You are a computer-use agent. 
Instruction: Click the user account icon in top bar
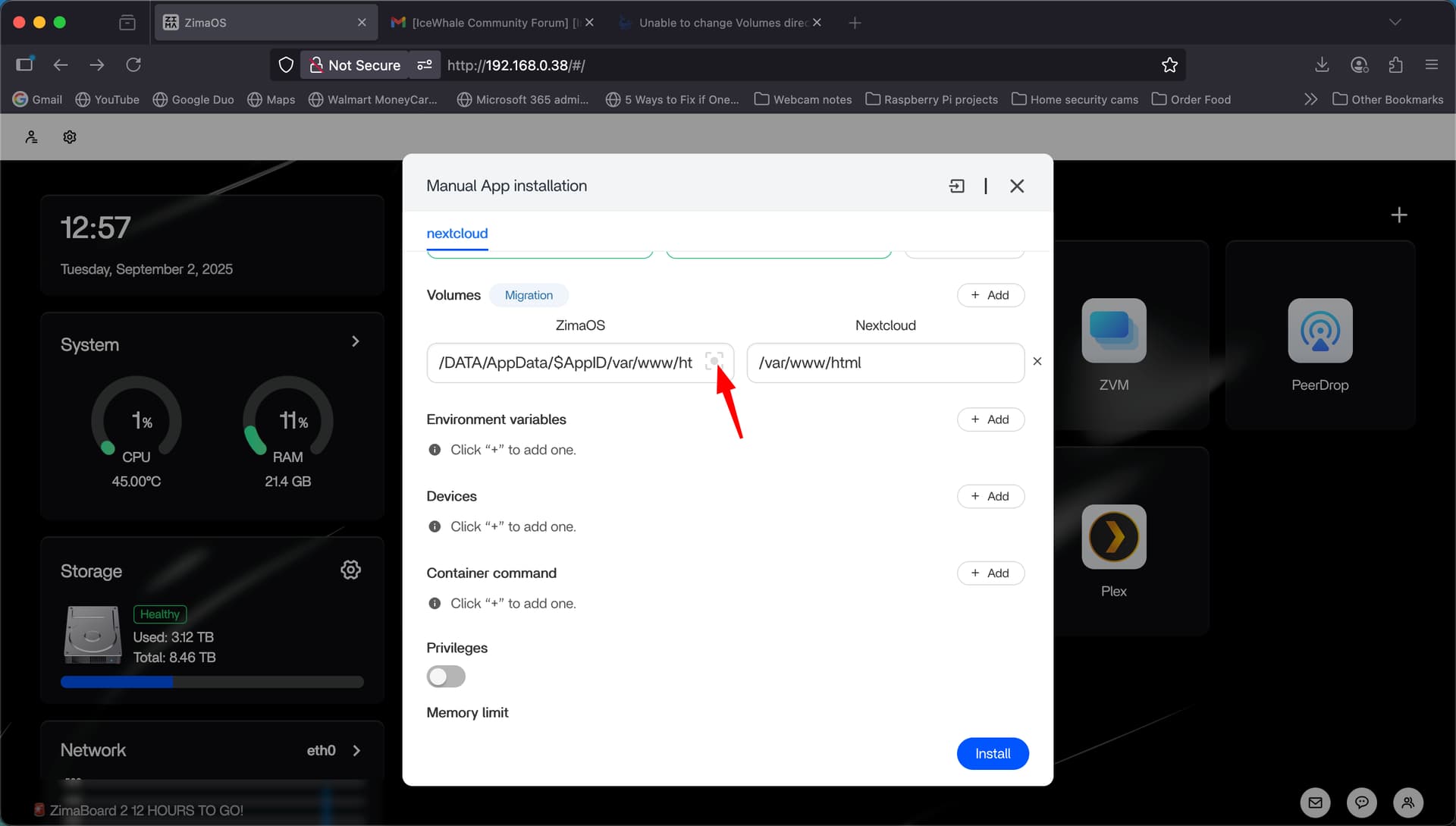point(31,137)
